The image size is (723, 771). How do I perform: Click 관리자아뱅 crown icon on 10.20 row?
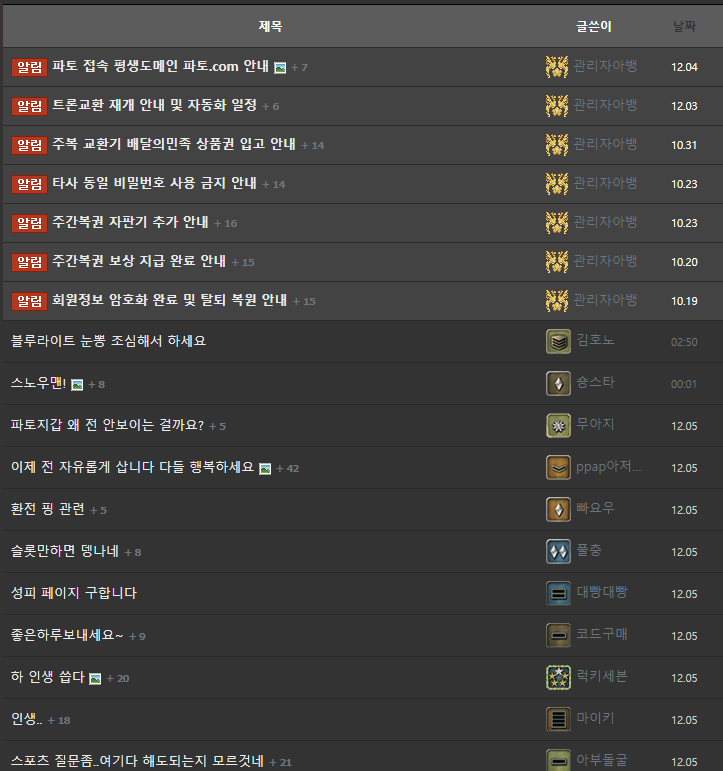[557, 262]
